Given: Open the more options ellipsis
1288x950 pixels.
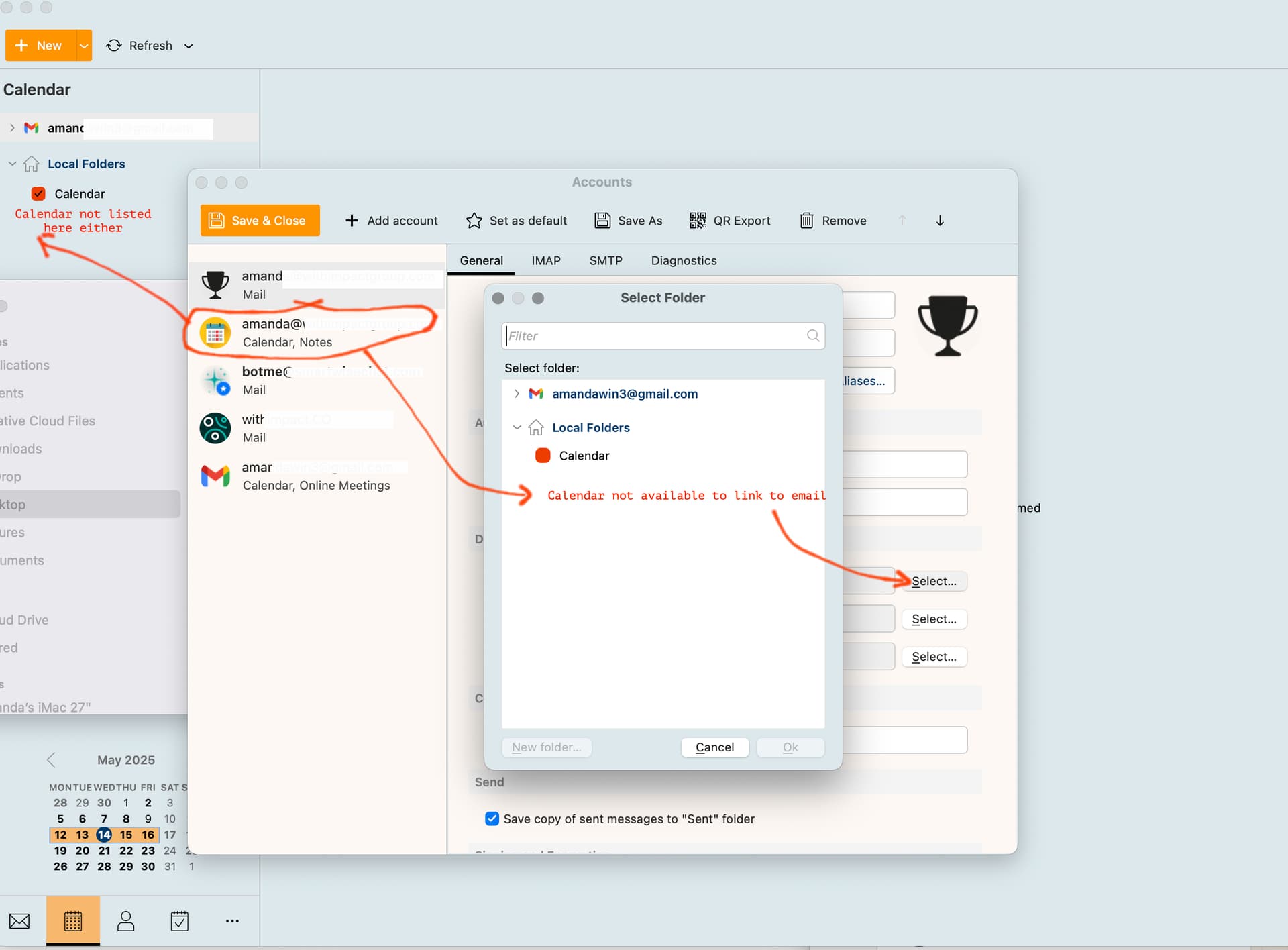Looking at the screenshot, I should click(232, 921).
